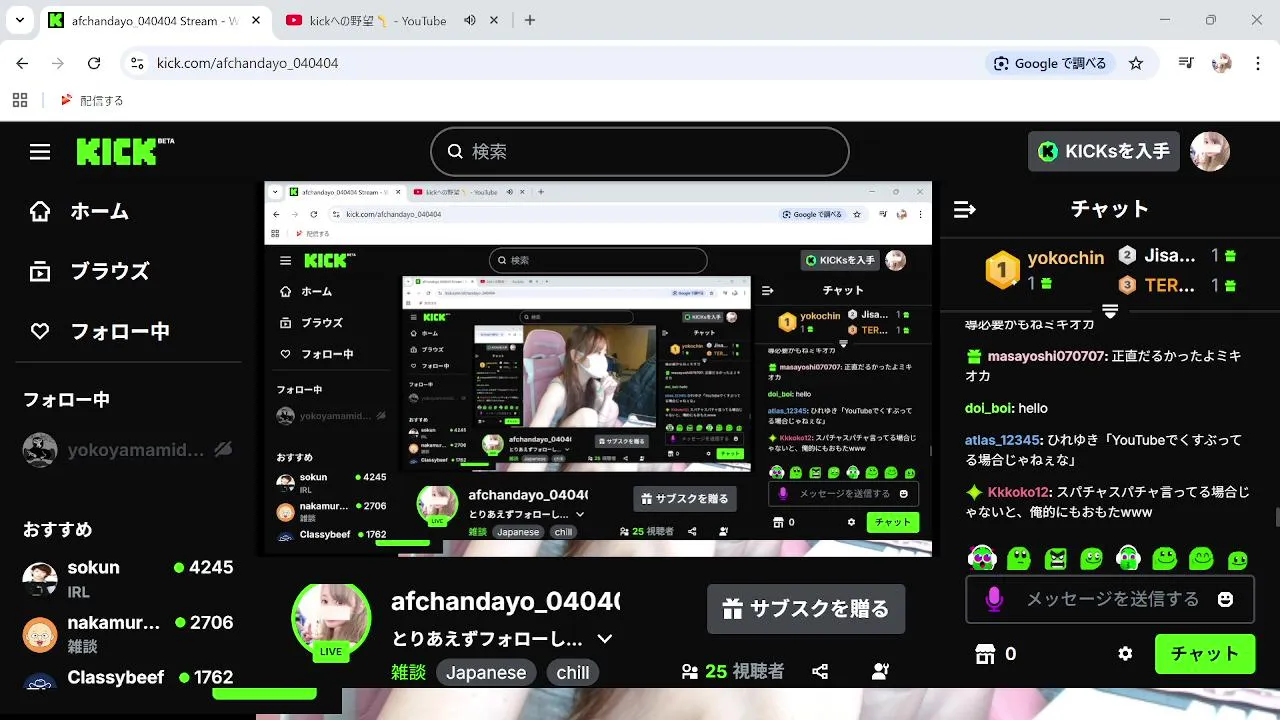Open new browser tab
The image size is (1280, 720).
530,20
